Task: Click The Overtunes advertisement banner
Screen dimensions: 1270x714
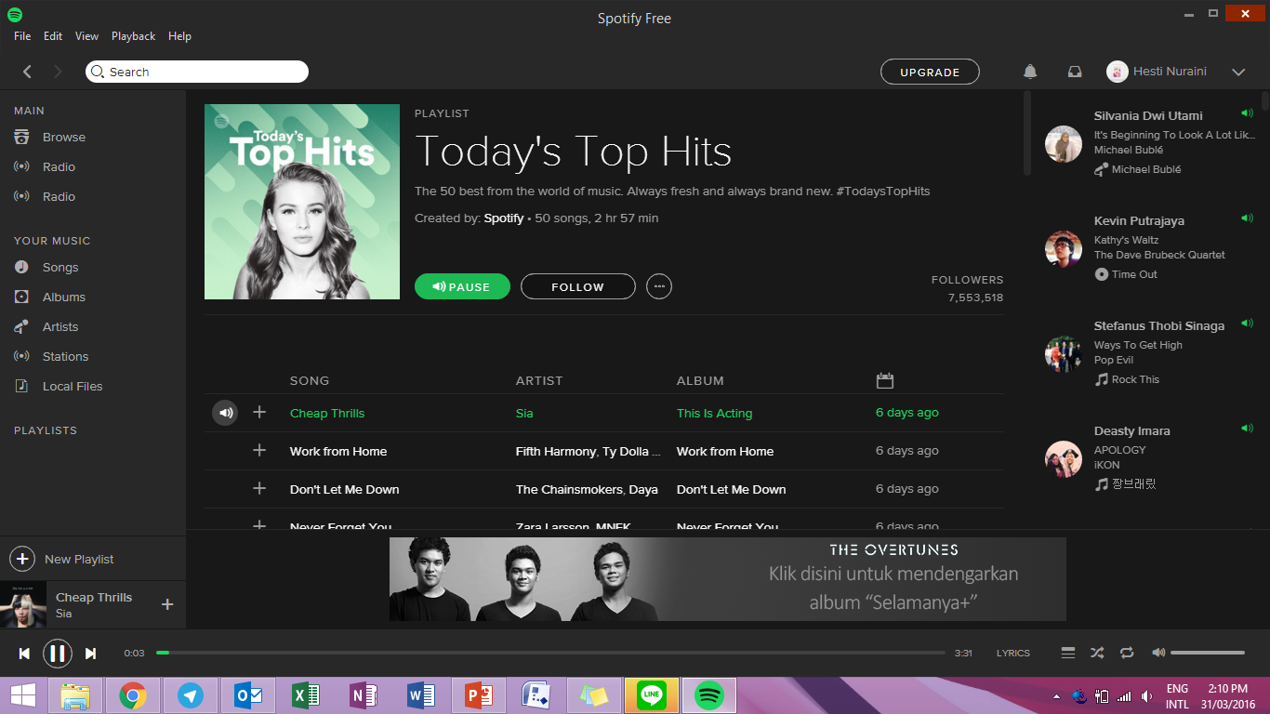Action: click(x=727, y=579)
